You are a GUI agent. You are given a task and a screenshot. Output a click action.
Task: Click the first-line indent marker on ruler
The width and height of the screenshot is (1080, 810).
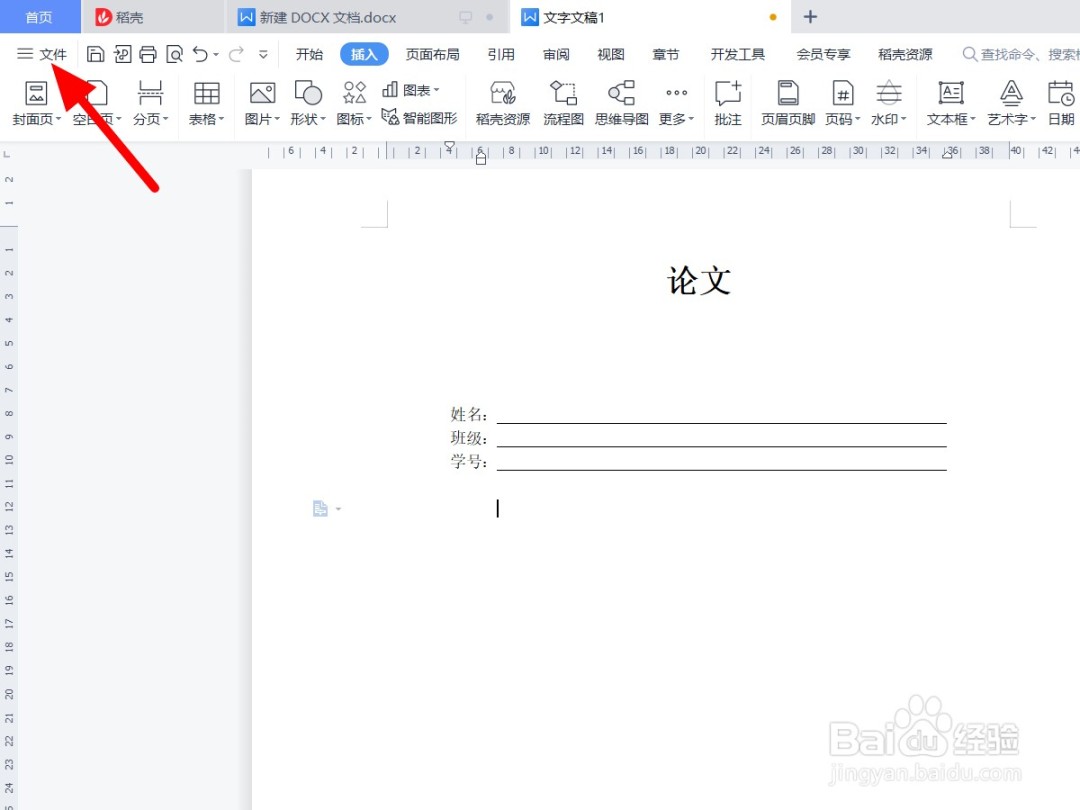click(x=449, y=146)
